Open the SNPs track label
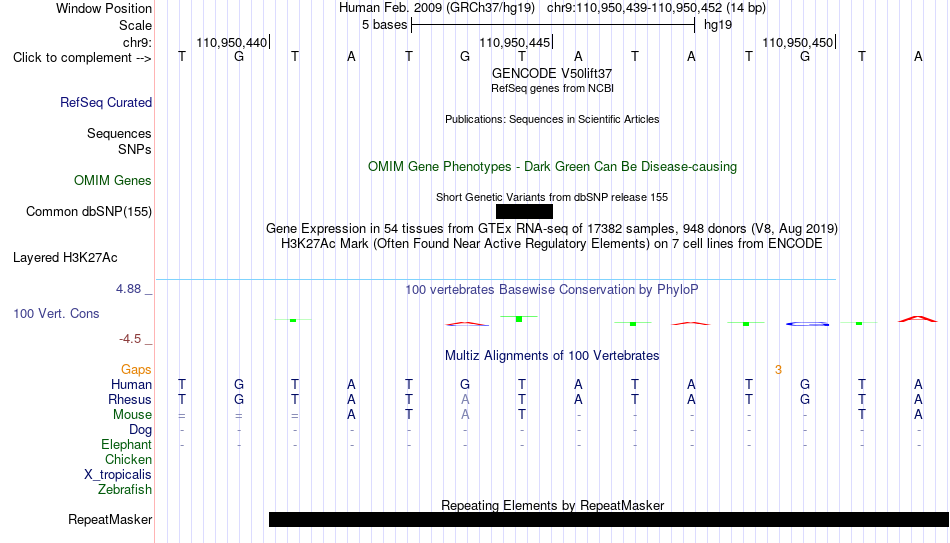Viewport: 950px width, 543px height. pyautogui.click(x=135, y=149)
